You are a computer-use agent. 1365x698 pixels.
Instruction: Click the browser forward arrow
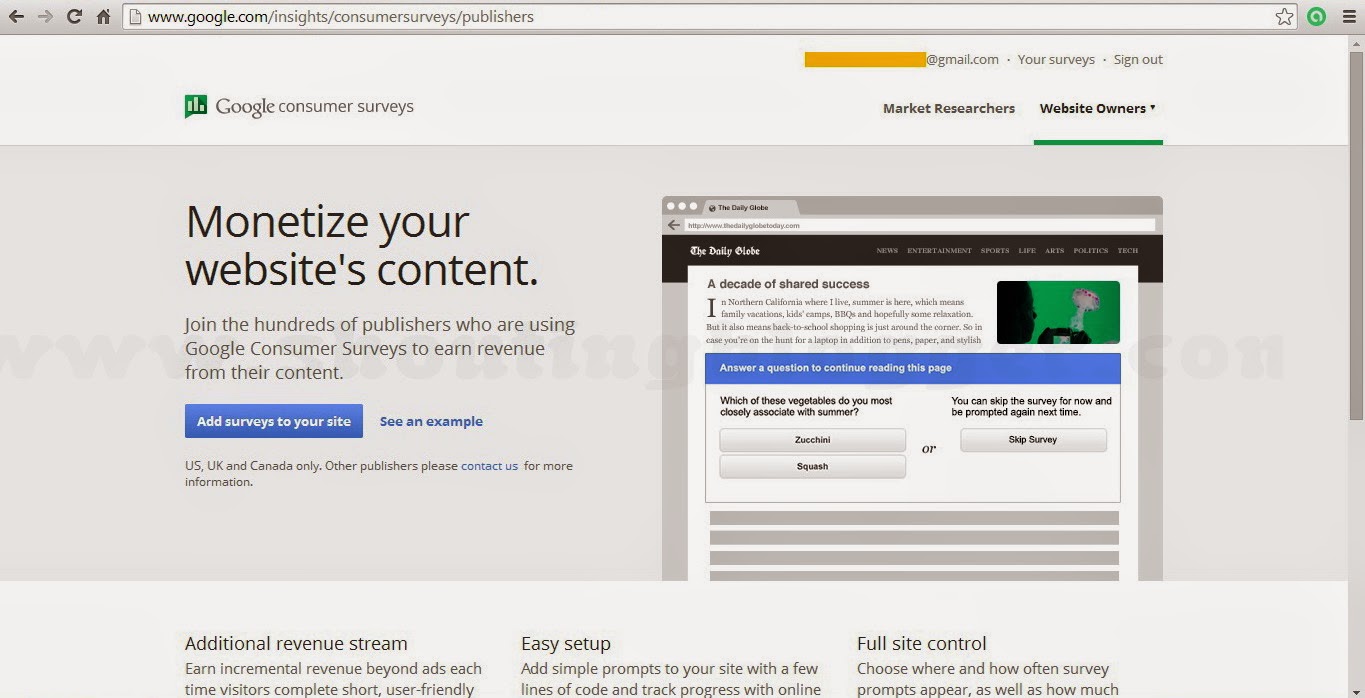tap(45, 17)
